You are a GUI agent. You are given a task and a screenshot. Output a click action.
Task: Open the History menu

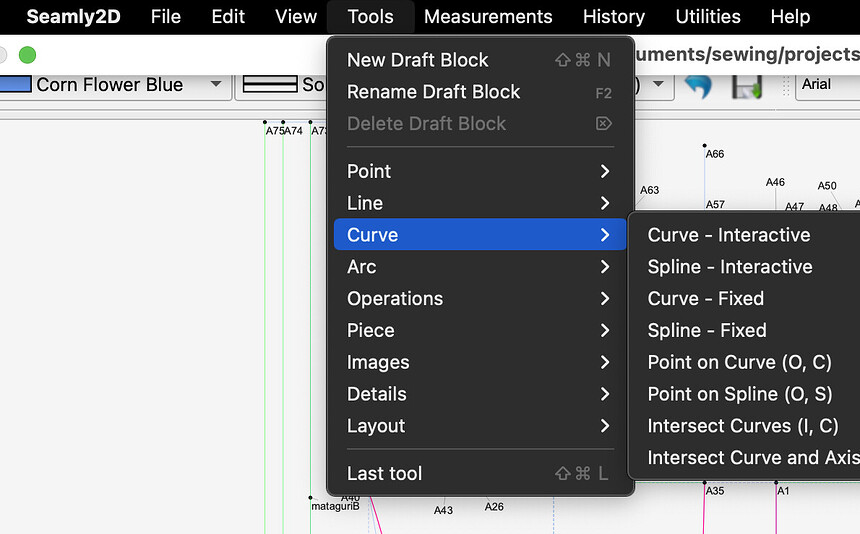pos(614,16)
